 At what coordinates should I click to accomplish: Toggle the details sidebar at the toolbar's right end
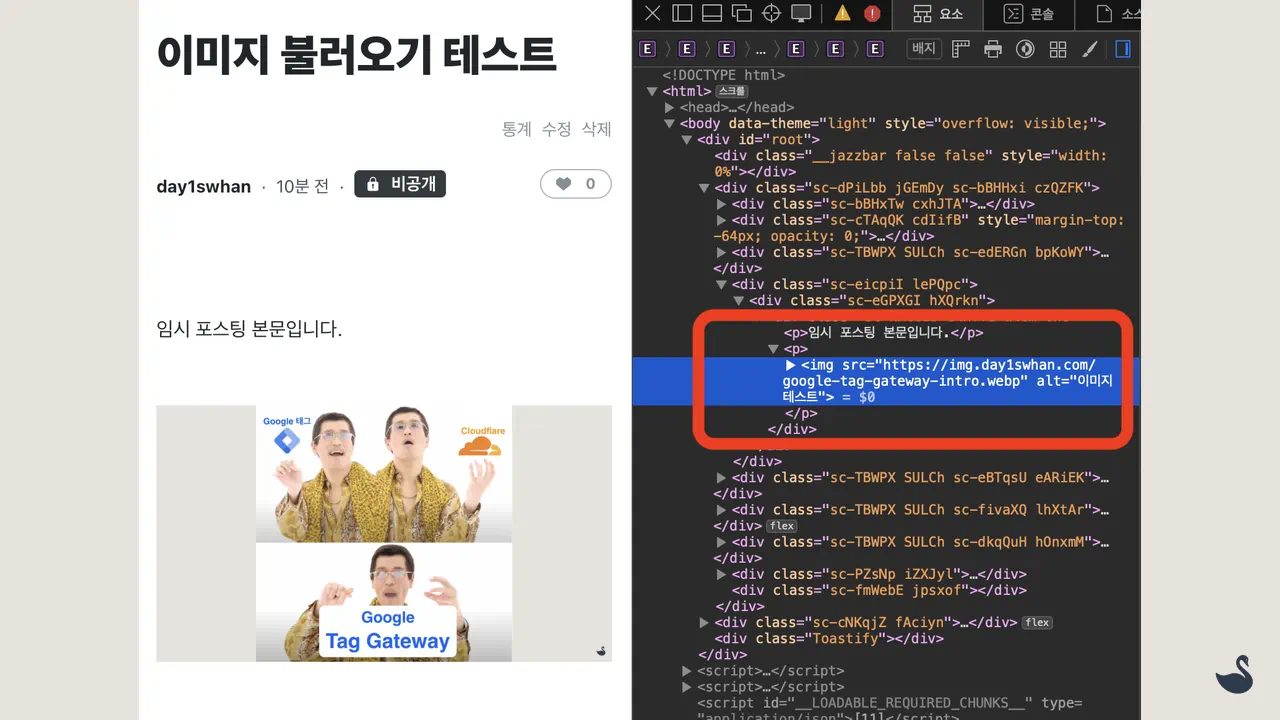1123,49
